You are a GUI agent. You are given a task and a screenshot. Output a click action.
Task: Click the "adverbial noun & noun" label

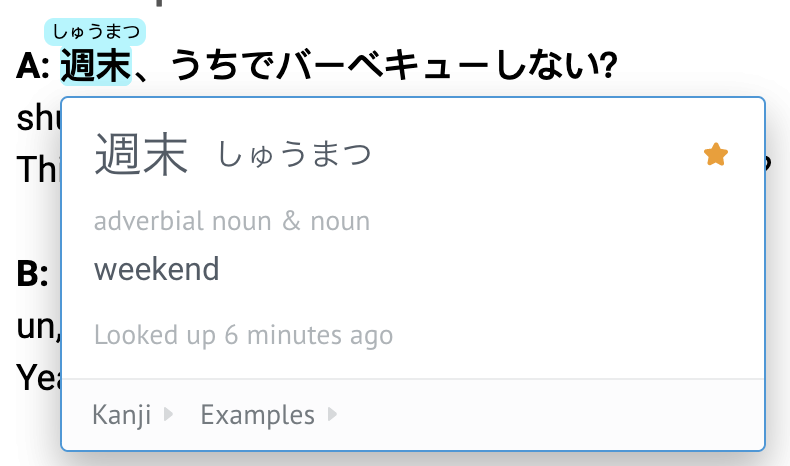tap(232, 221)
